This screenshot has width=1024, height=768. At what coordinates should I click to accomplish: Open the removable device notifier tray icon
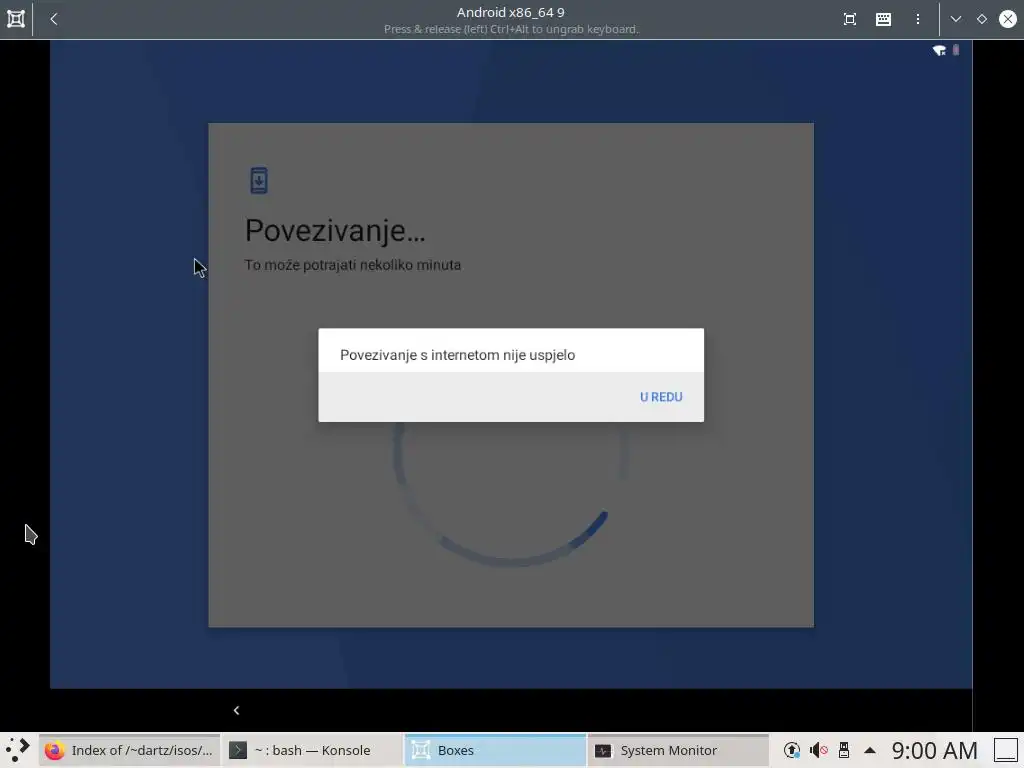(x=844, y=750)
